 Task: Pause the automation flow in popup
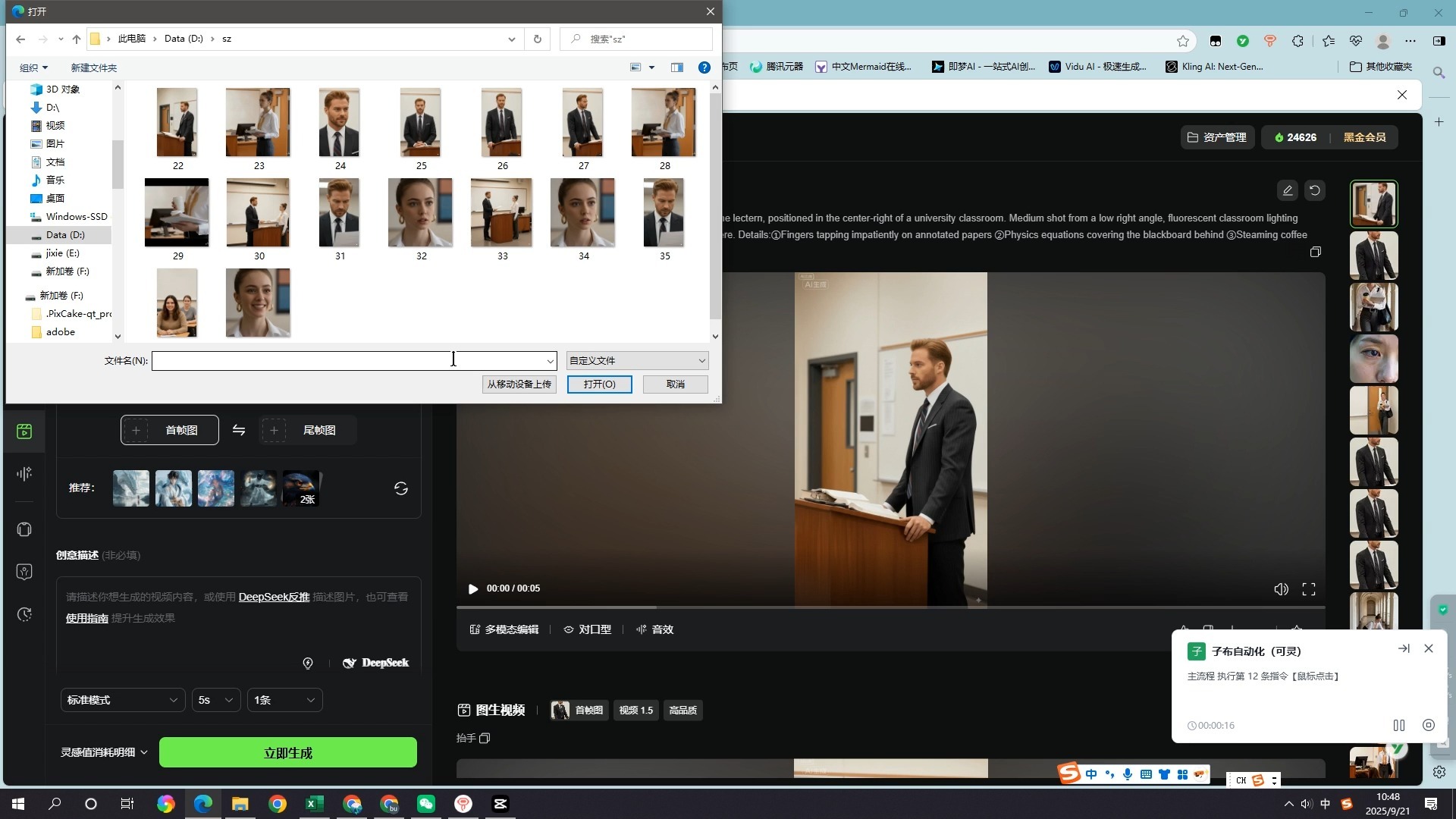point(1399,725)
